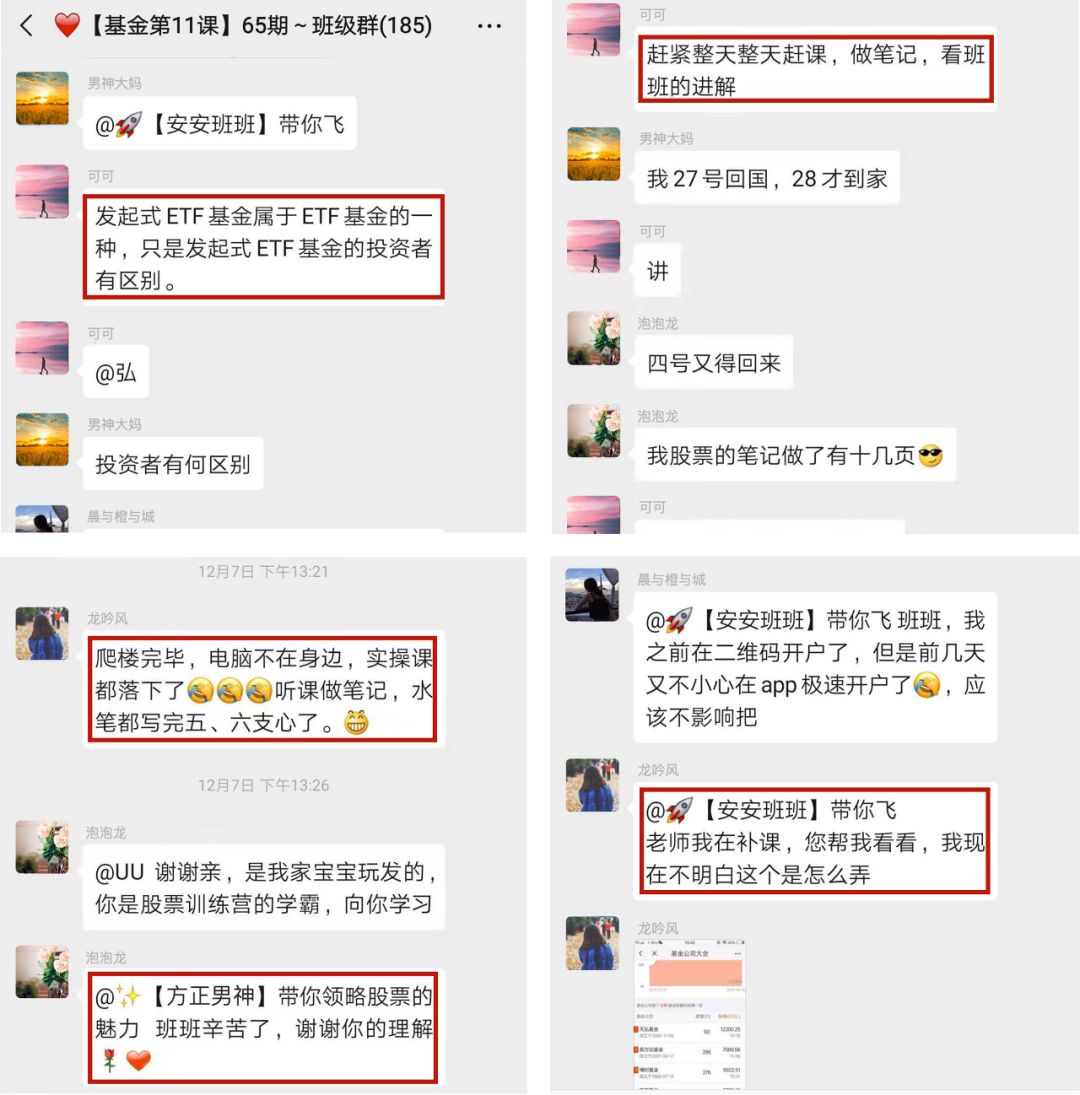The width and height of the screenshot is (1080, 1095).
Task: Select the 投资者有何区别 message bubble
Action: pyautogui.click(x=173, y=464)
